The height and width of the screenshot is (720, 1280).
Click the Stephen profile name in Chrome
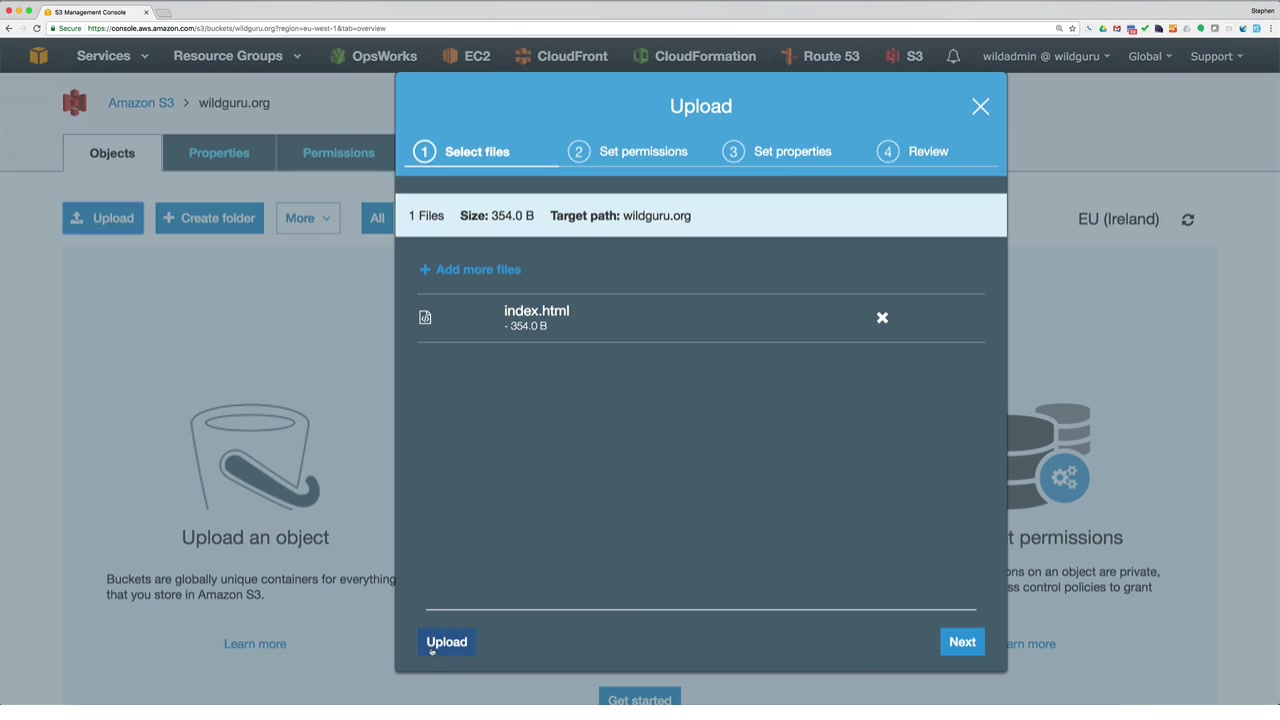point(1262,11)
